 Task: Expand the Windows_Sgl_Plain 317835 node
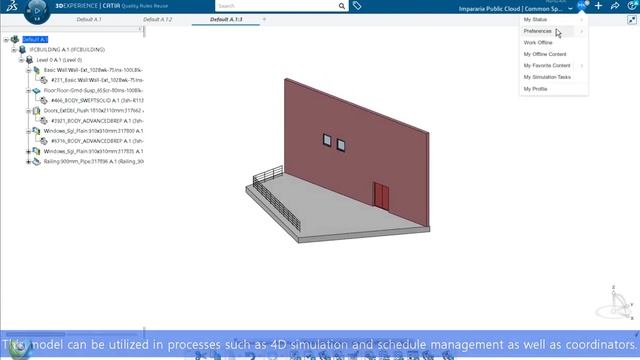29,151
